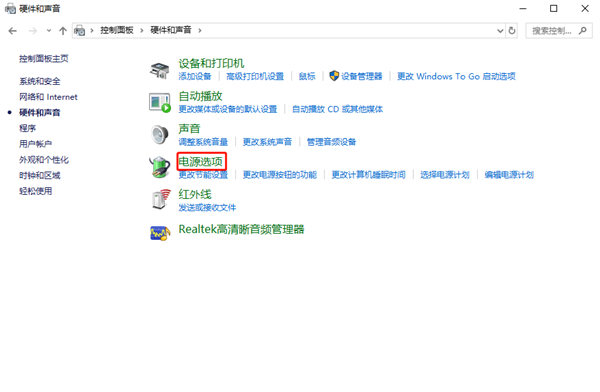Open the 自动播放 heading

[200, 96]
